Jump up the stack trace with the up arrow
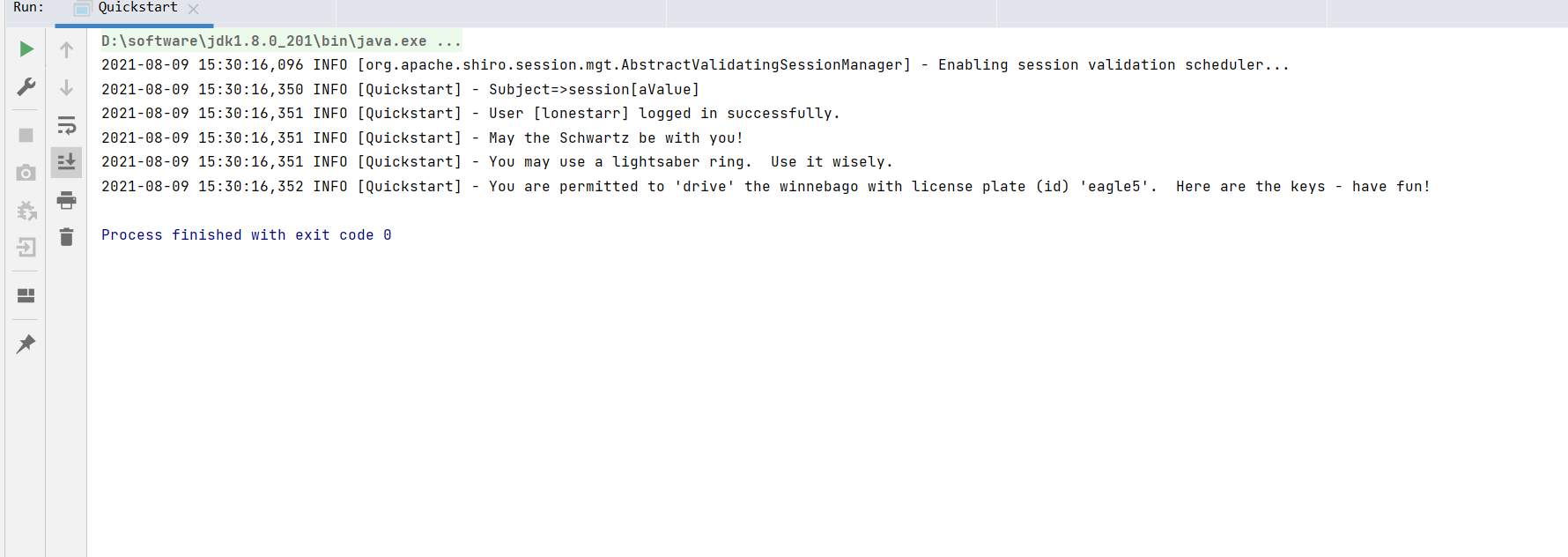This screenshot has width=1568, height=557. pos(66,49)
